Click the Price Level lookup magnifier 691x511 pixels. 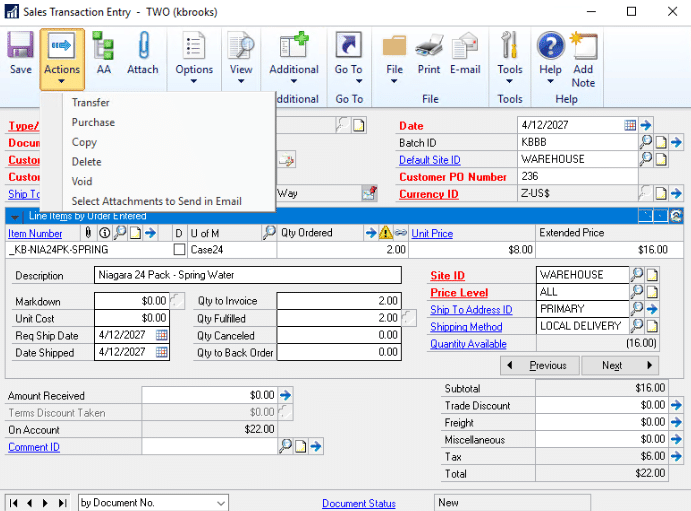637,292
